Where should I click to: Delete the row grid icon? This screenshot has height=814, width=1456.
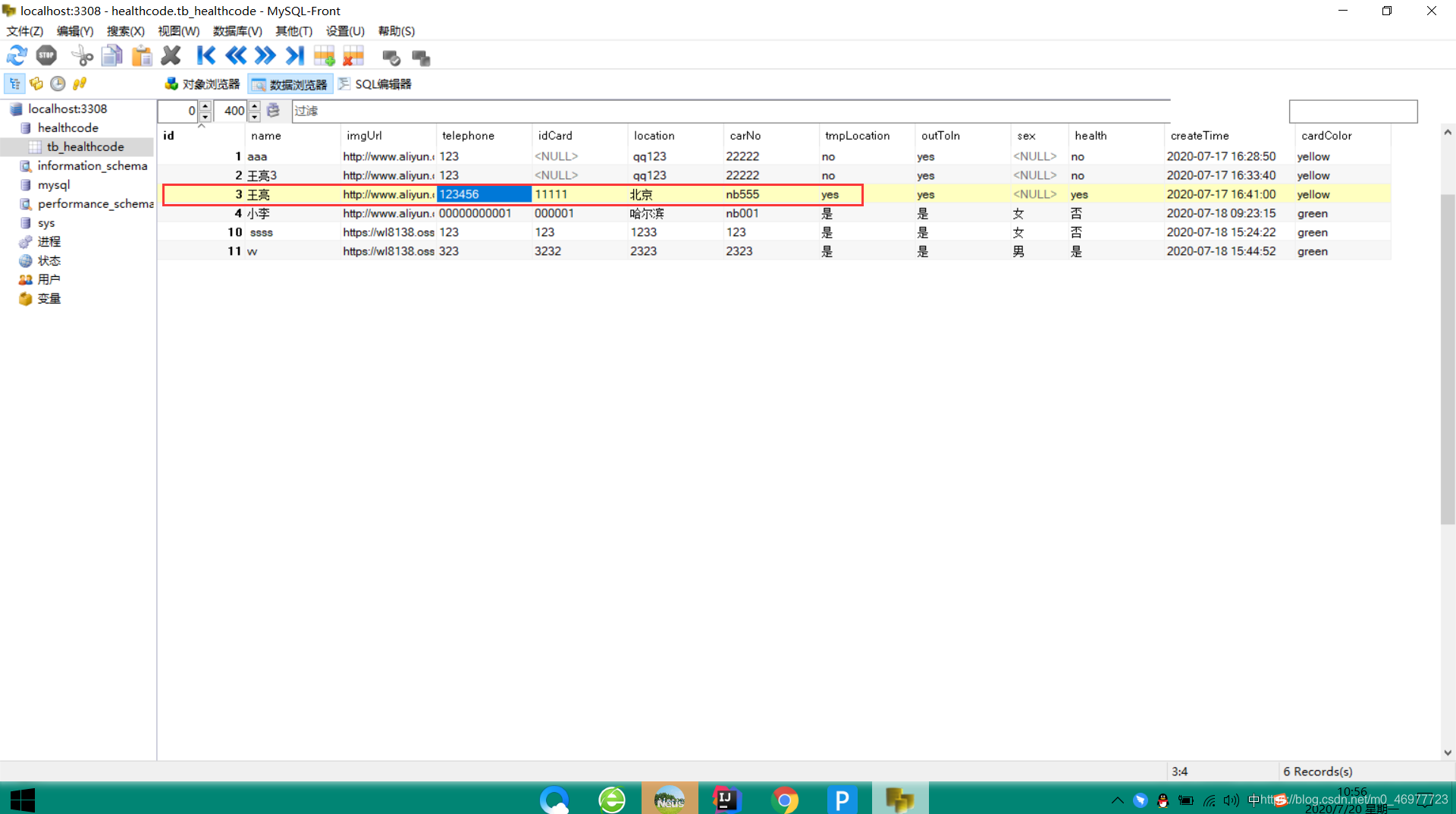pos(353,55)
